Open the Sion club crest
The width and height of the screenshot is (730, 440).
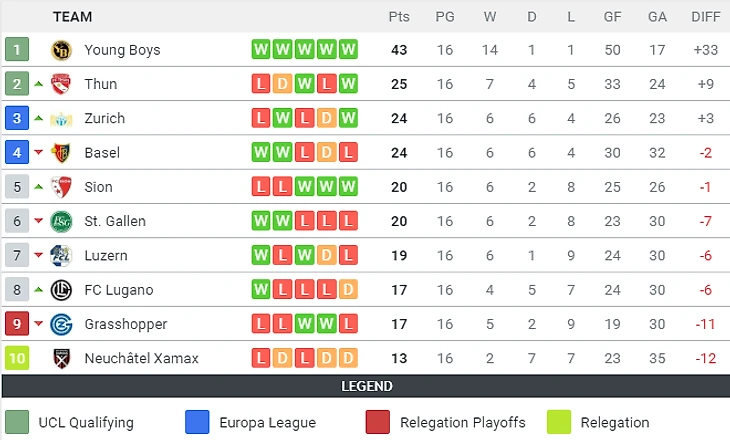(61, 187)
